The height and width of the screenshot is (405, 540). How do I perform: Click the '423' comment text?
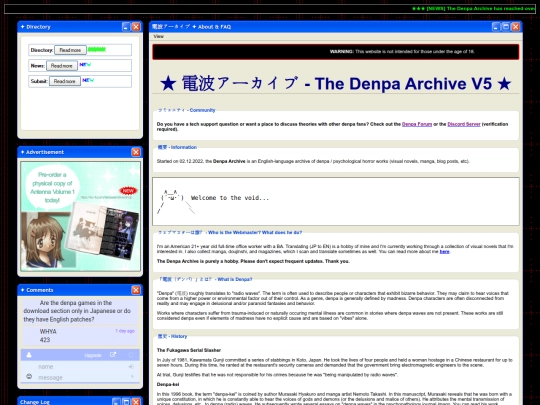click(45, 340)
